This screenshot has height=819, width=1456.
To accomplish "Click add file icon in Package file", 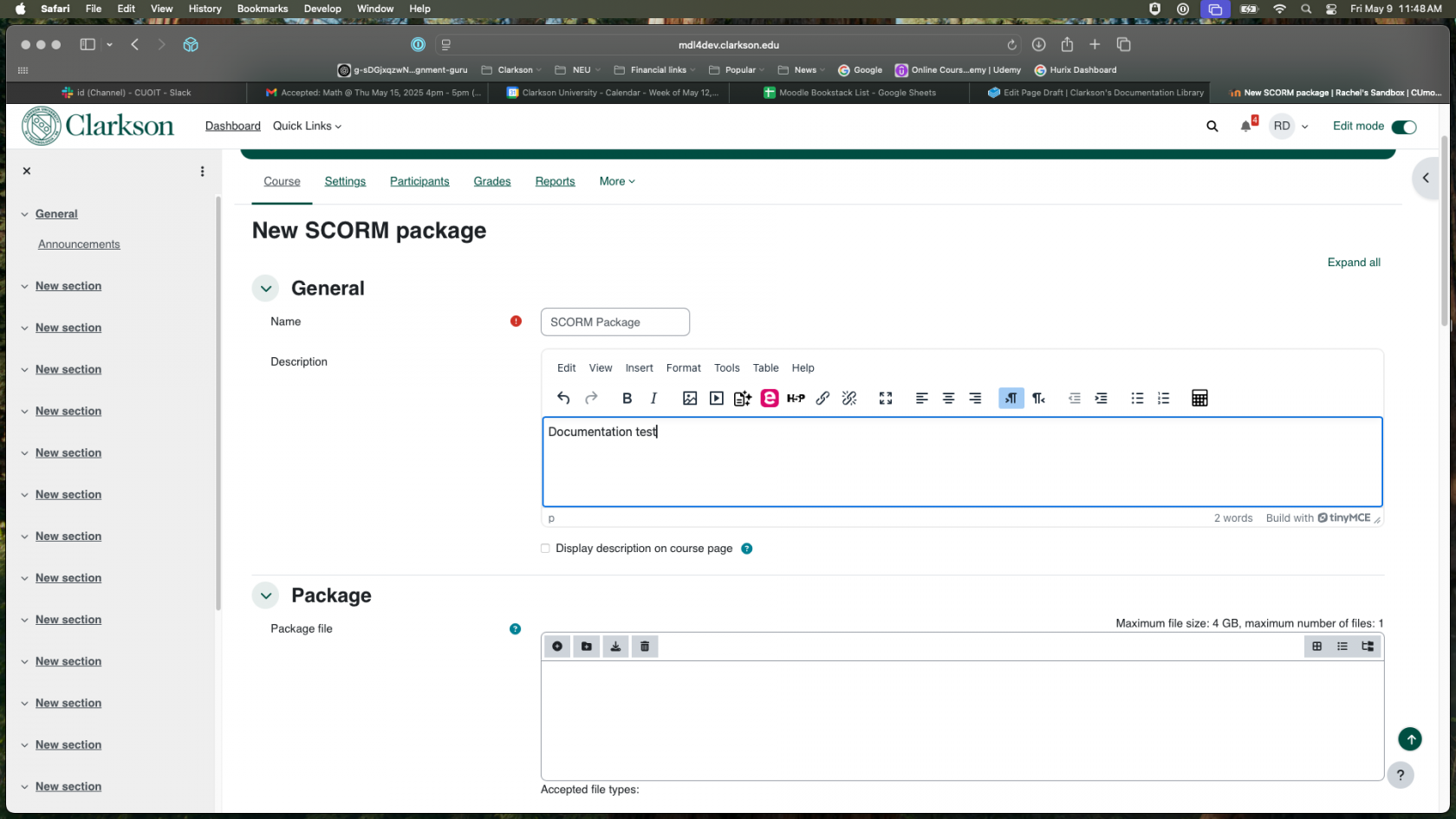I will point(557,647).
